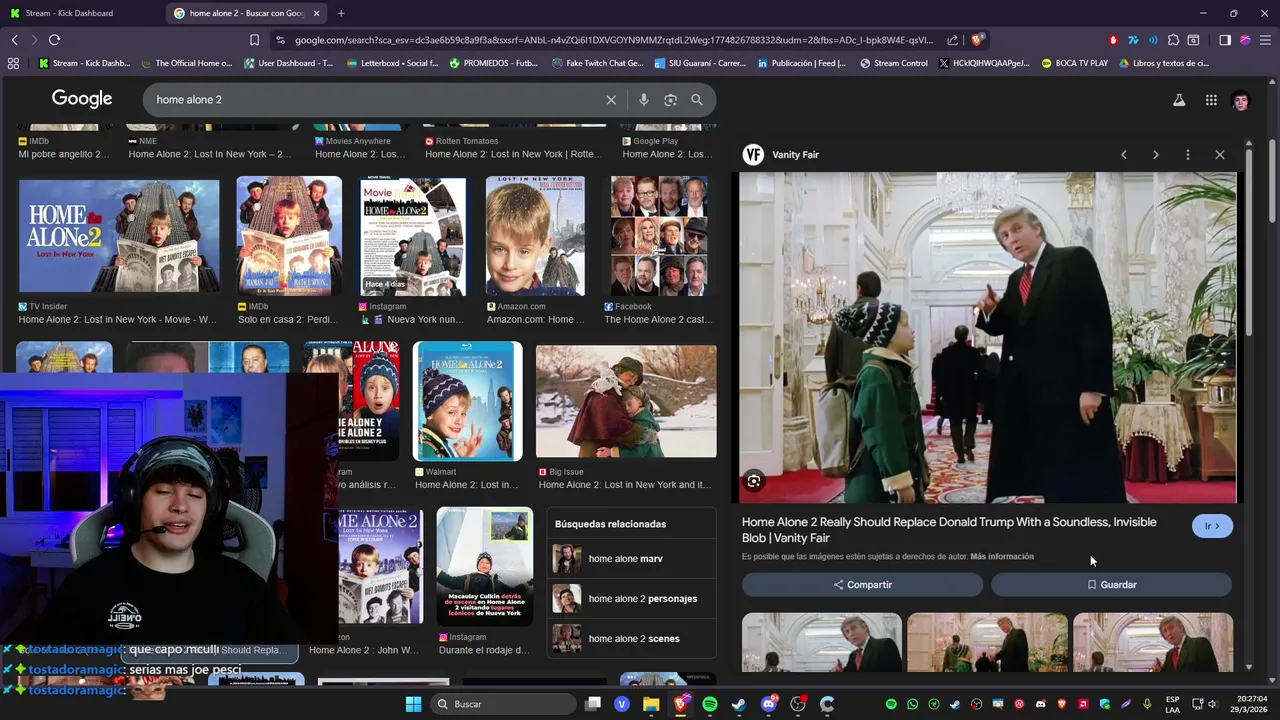The height and width of the screenshot is (720, 1280).
Task: Open Instagram Nueva York thumbnail
Action: (413, 236)
